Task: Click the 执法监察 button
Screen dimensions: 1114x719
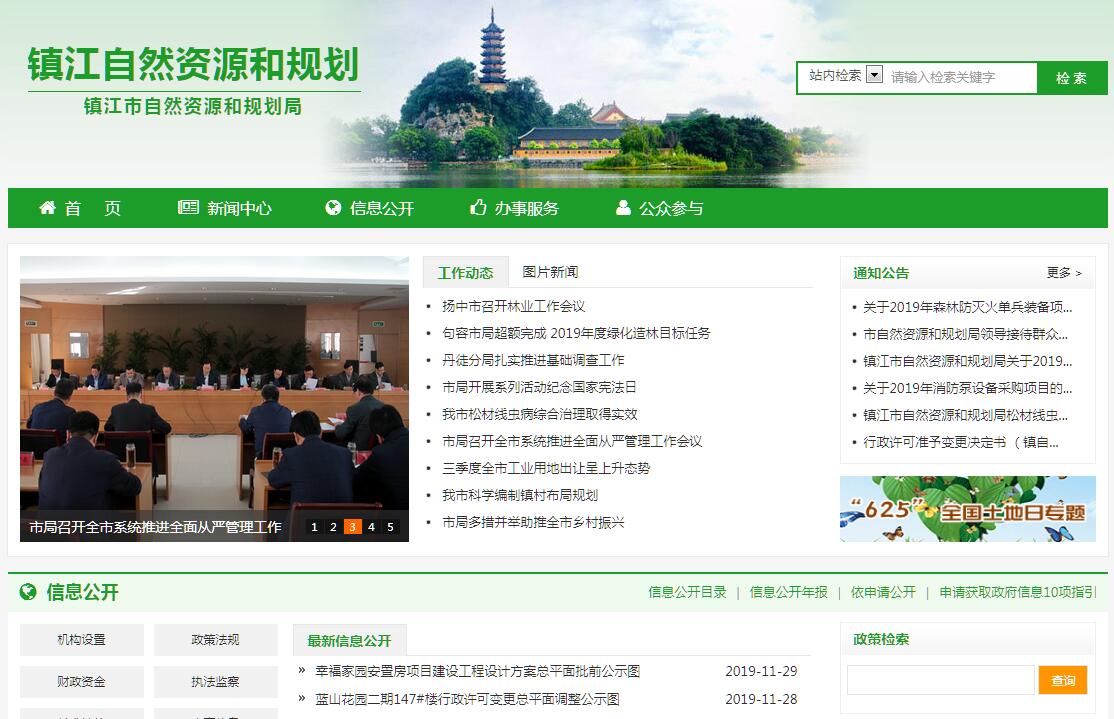Action: coord(215,681)
